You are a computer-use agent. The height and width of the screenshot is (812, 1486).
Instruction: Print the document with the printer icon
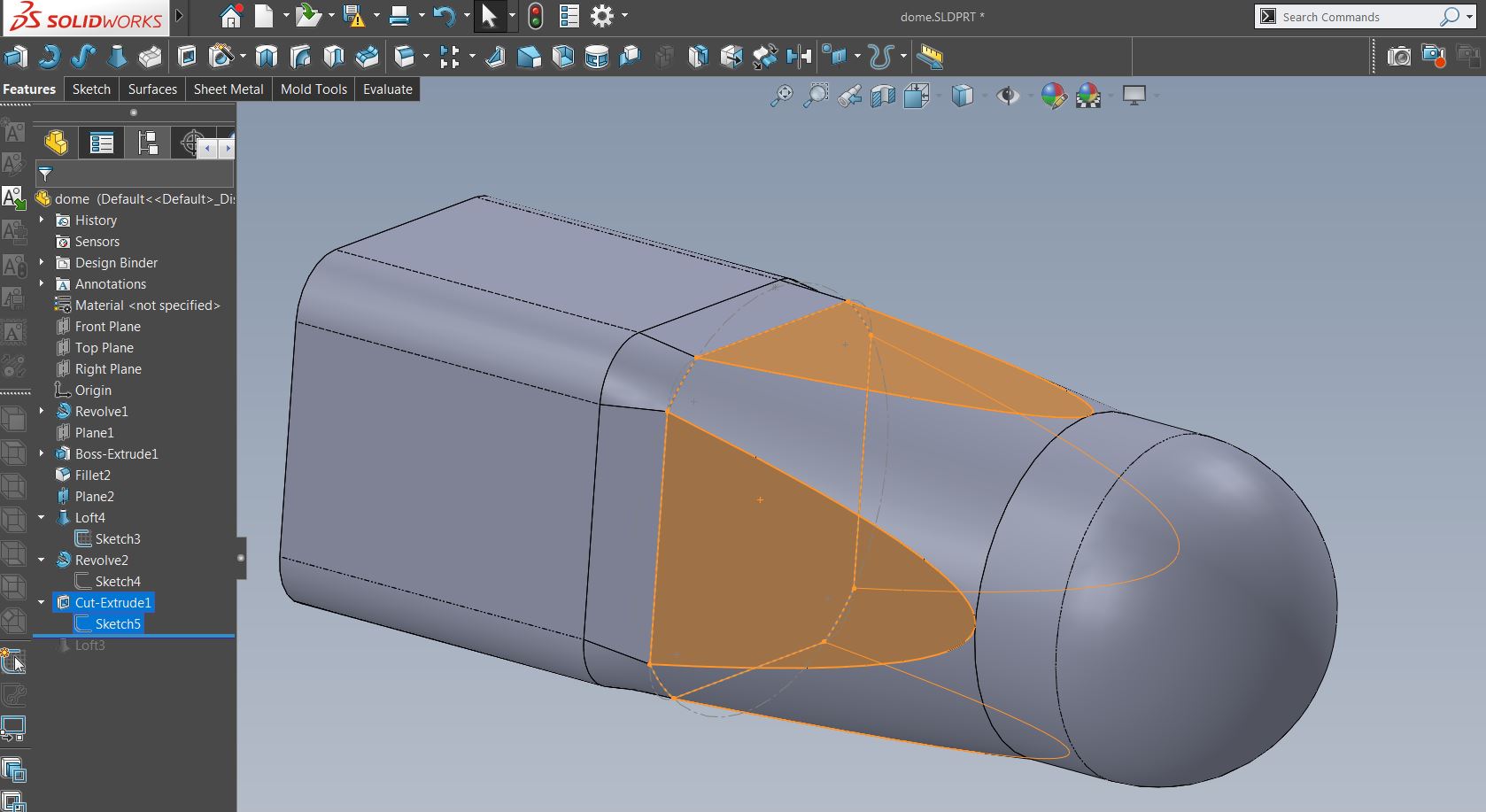coord(399,16)
